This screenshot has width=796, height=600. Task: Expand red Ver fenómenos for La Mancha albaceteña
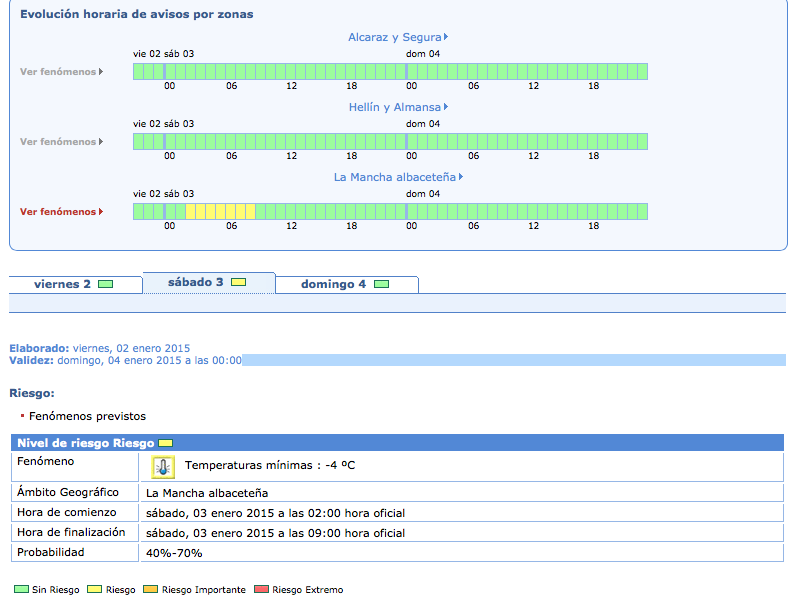[61, 212]
